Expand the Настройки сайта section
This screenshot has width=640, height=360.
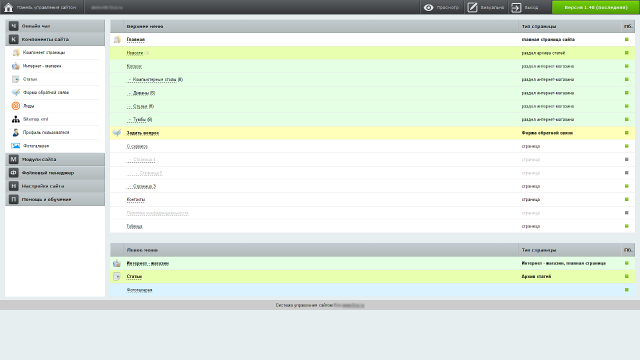(x=55, y=186)
